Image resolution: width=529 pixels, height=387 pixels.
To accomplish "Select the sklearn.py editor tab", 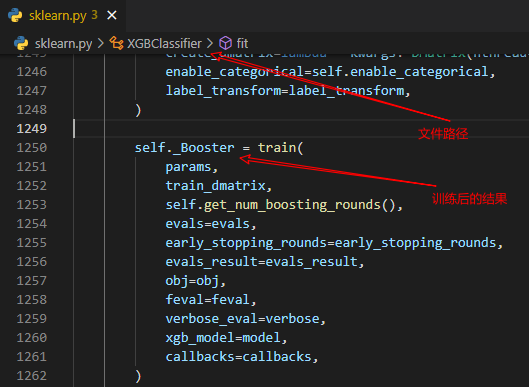I will click(x=63, y=16).
